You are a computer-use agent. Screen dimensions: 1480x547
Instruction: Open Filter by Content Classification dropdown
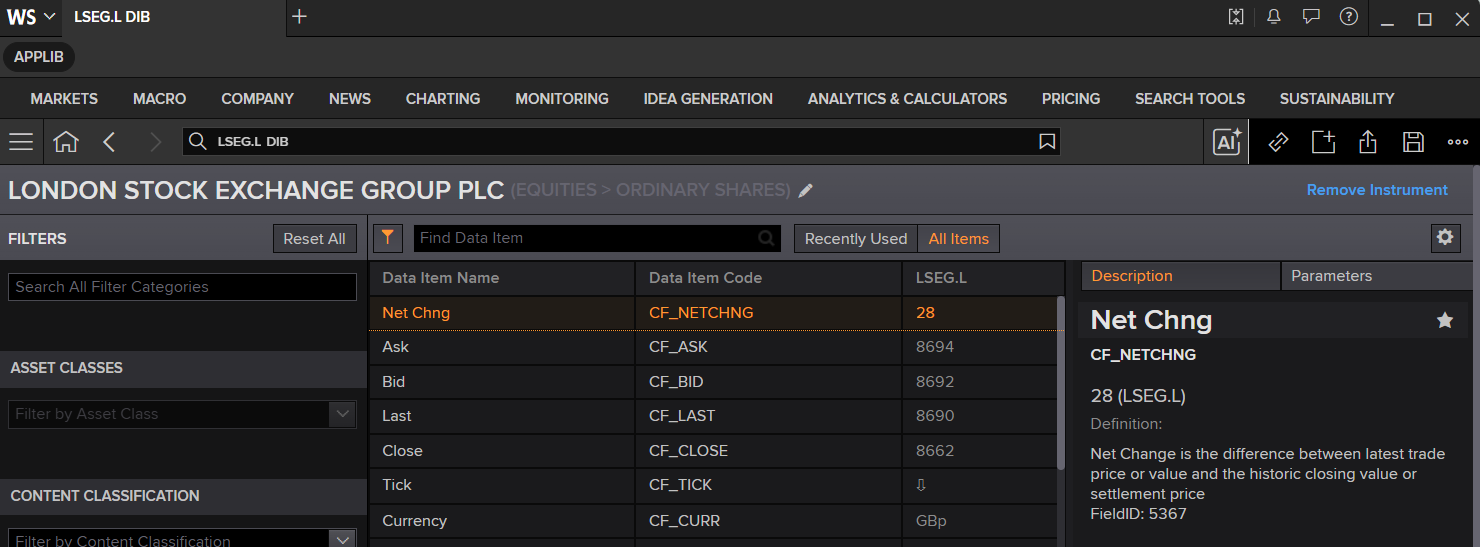pyautogui.click(x=182, y=538)
